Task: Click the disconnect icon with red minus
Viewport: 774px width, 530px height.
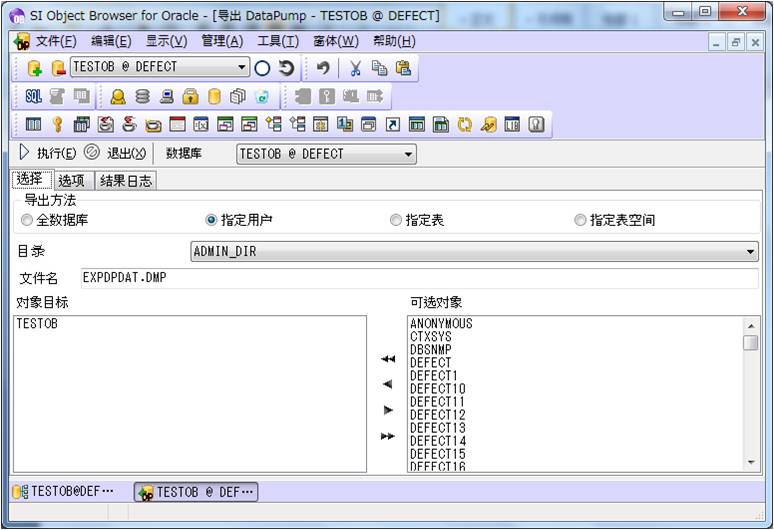Action: pyautogui.click(x=58, y=68)
